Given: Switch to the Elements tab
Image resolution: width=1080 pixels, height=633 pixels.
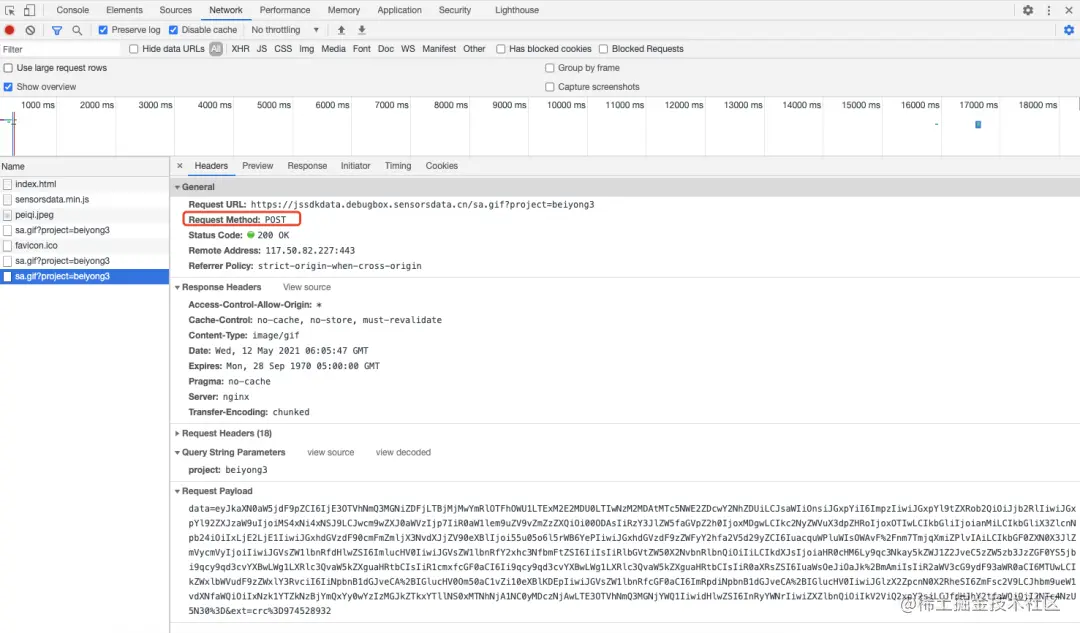Looking at the screenshot, I should coord(125,10).
